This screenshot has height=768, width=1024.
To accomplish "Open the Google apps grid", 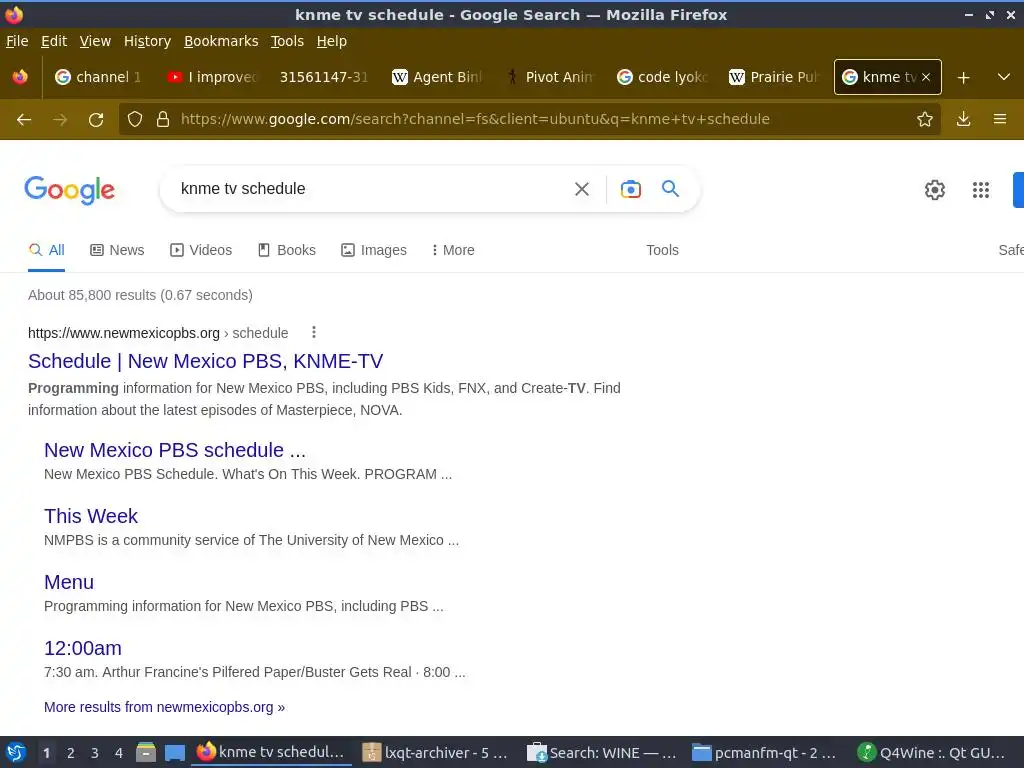I will click(981, 190).
